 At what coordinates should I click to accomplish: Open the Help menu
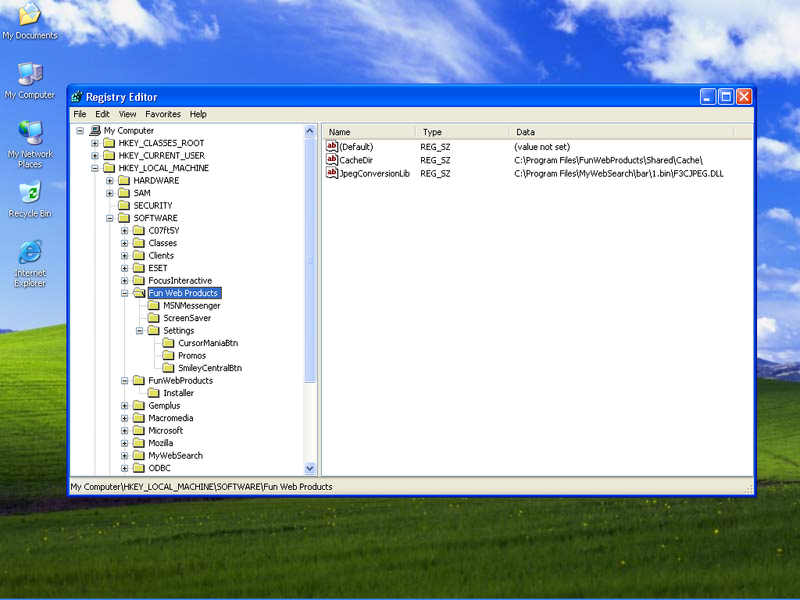pyautogui.click(x=198, y=114)
